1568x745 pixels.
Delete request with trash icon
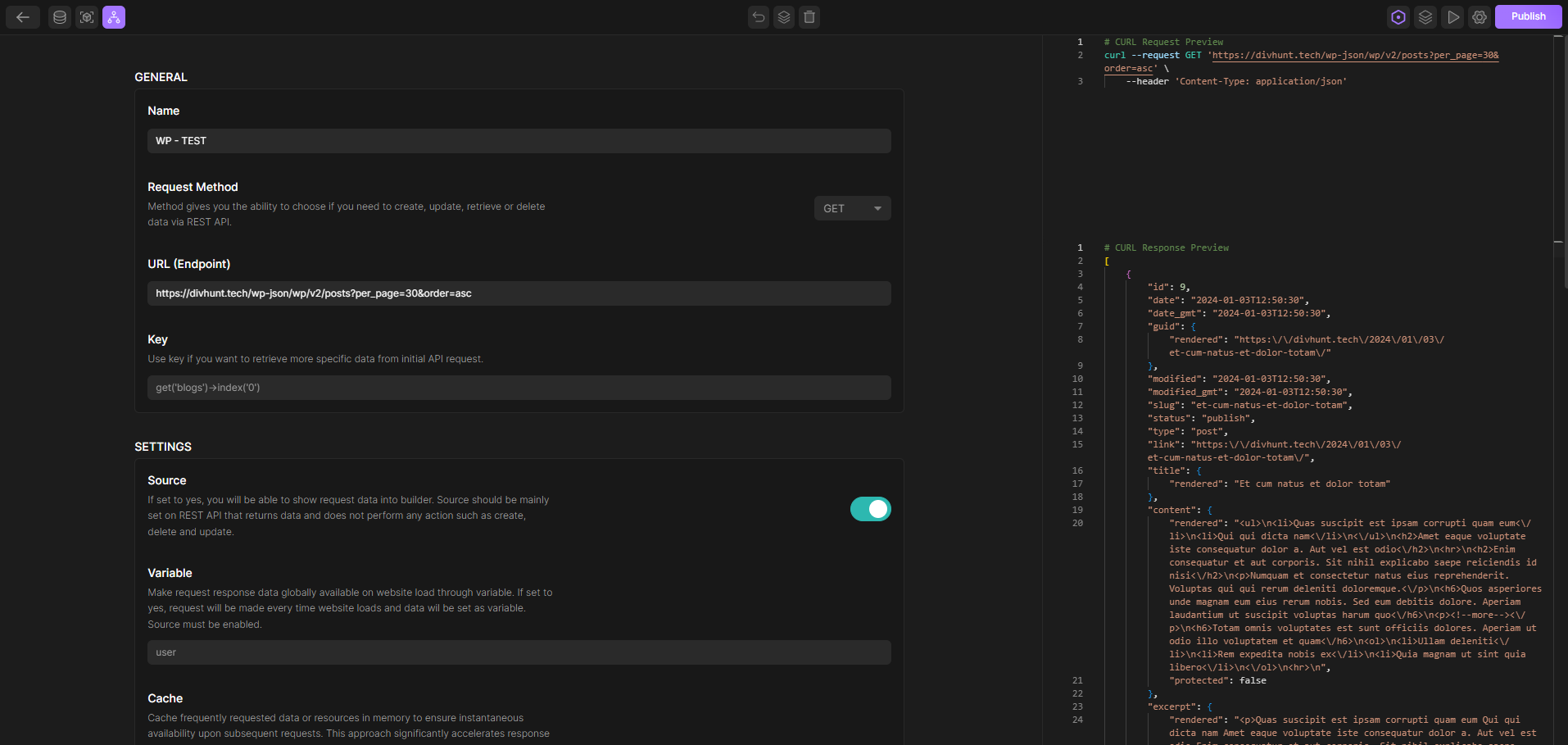coord(809,17)
